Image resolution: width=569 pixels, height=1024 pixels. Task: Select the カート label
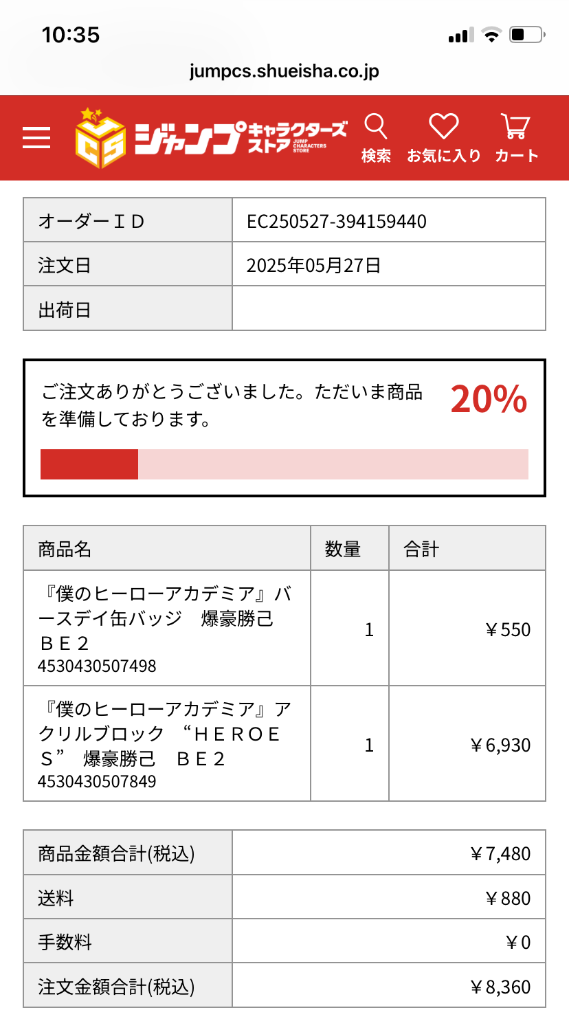click(516, 155)
